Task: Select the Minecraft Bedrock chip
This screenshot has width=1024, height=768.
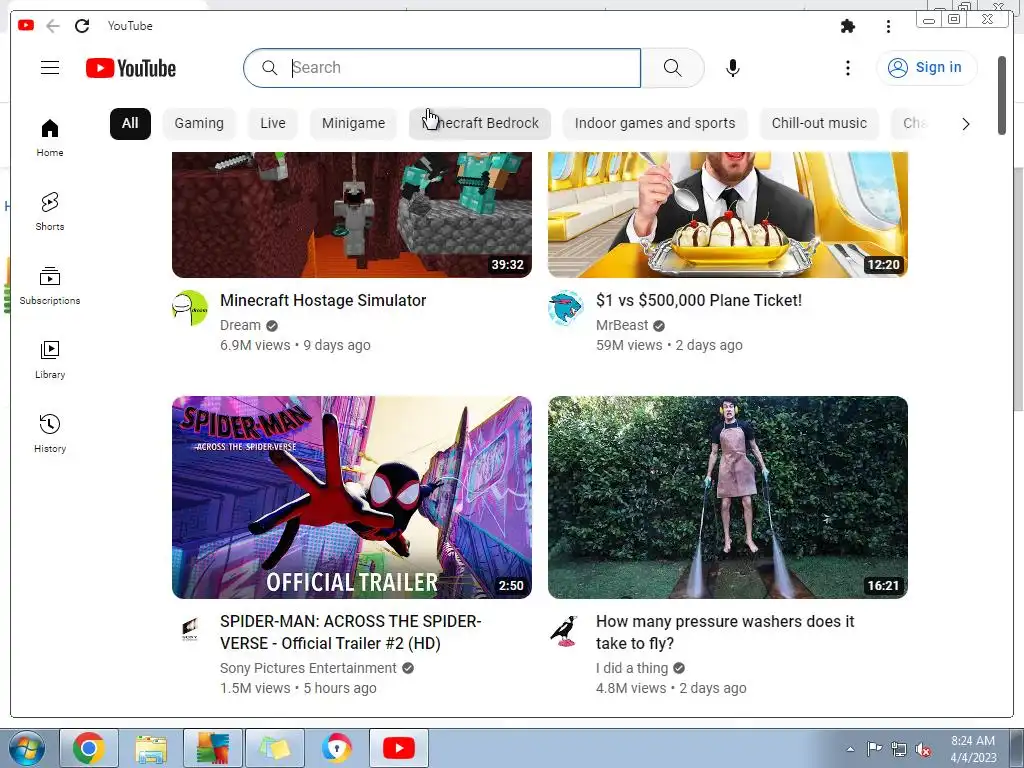Action: pos(480,123)
